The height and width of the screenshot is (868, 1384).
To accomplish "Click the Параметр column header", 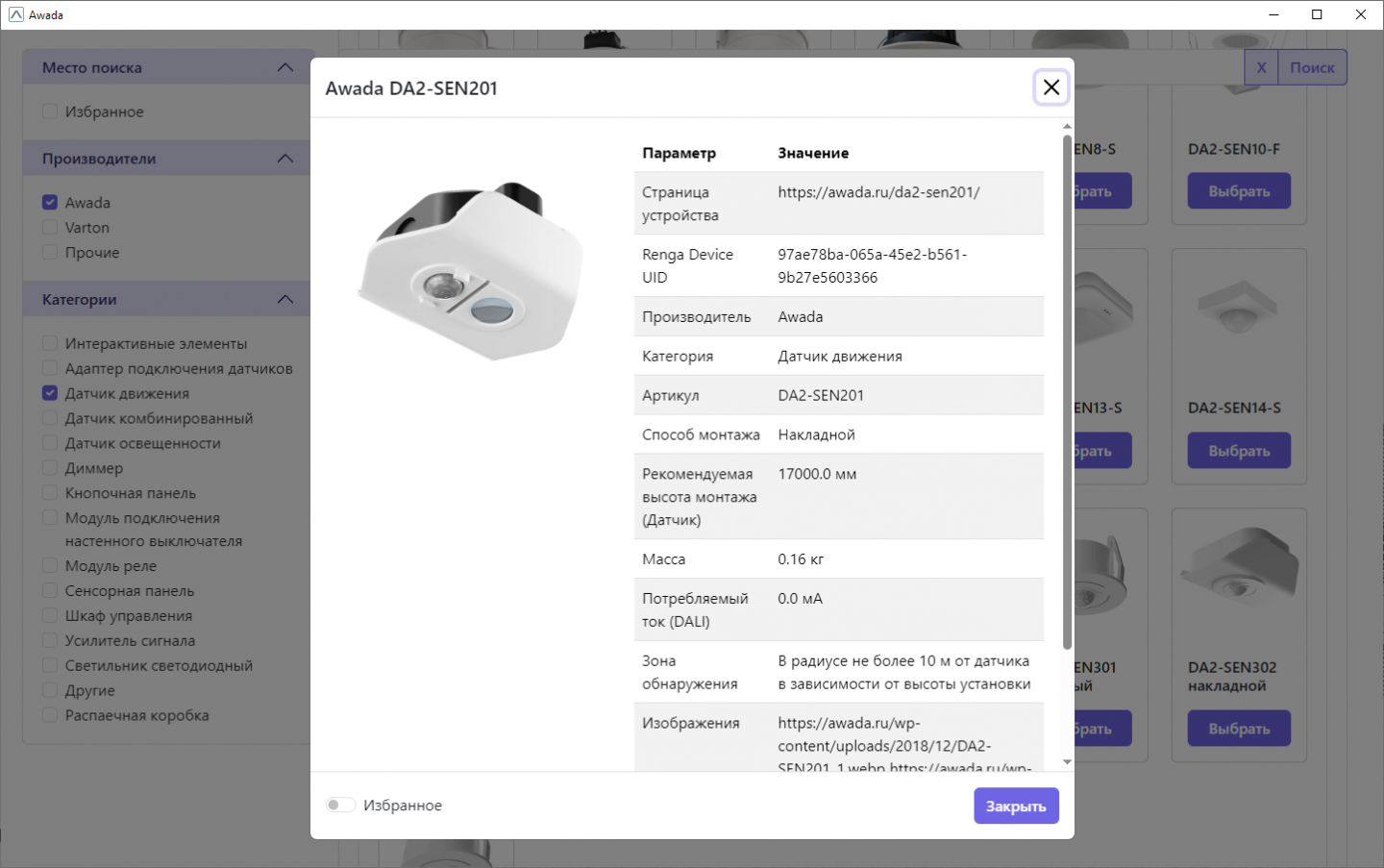I will (679, 153).
